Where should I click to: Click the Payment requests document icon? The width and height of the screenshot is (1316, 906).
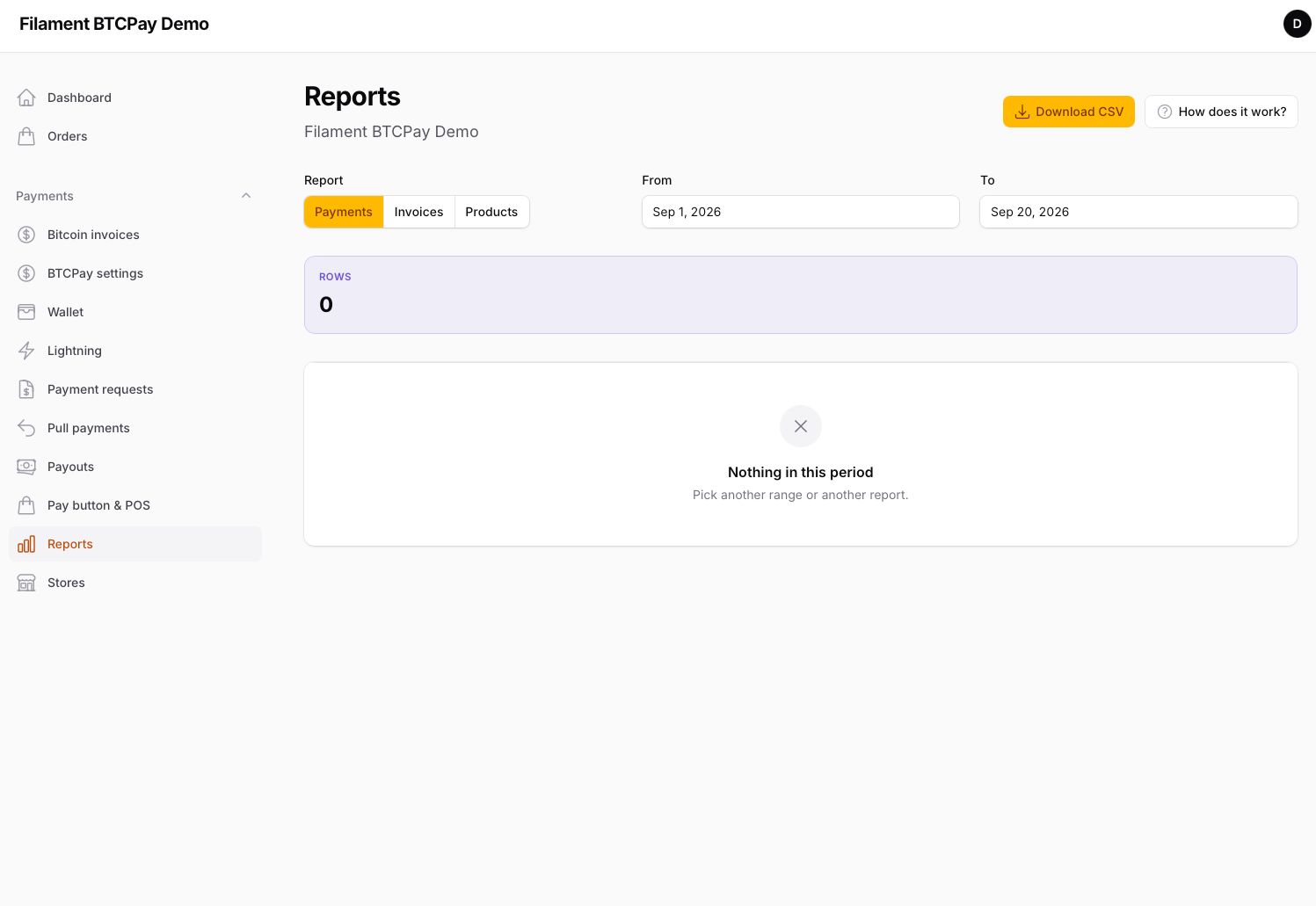26,389
